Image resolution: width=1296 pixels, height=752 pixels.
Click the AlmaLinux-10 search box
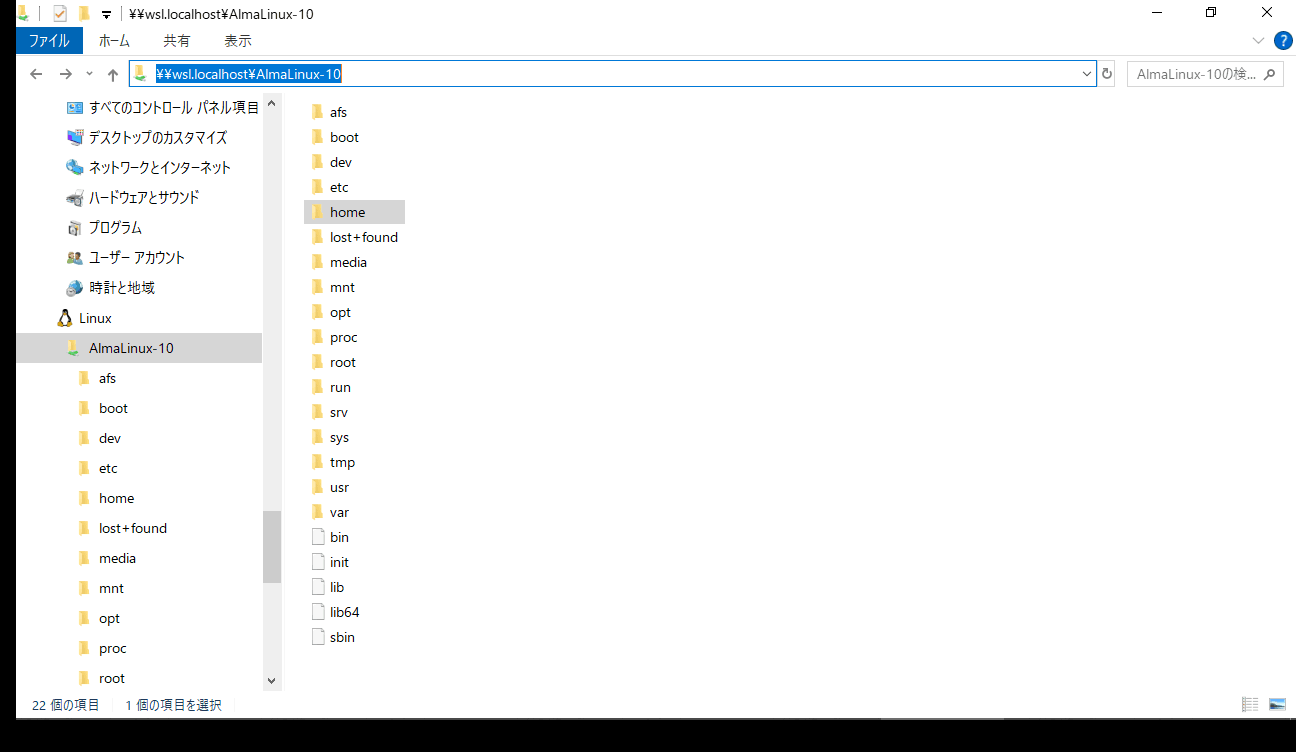coord(1205,74)
